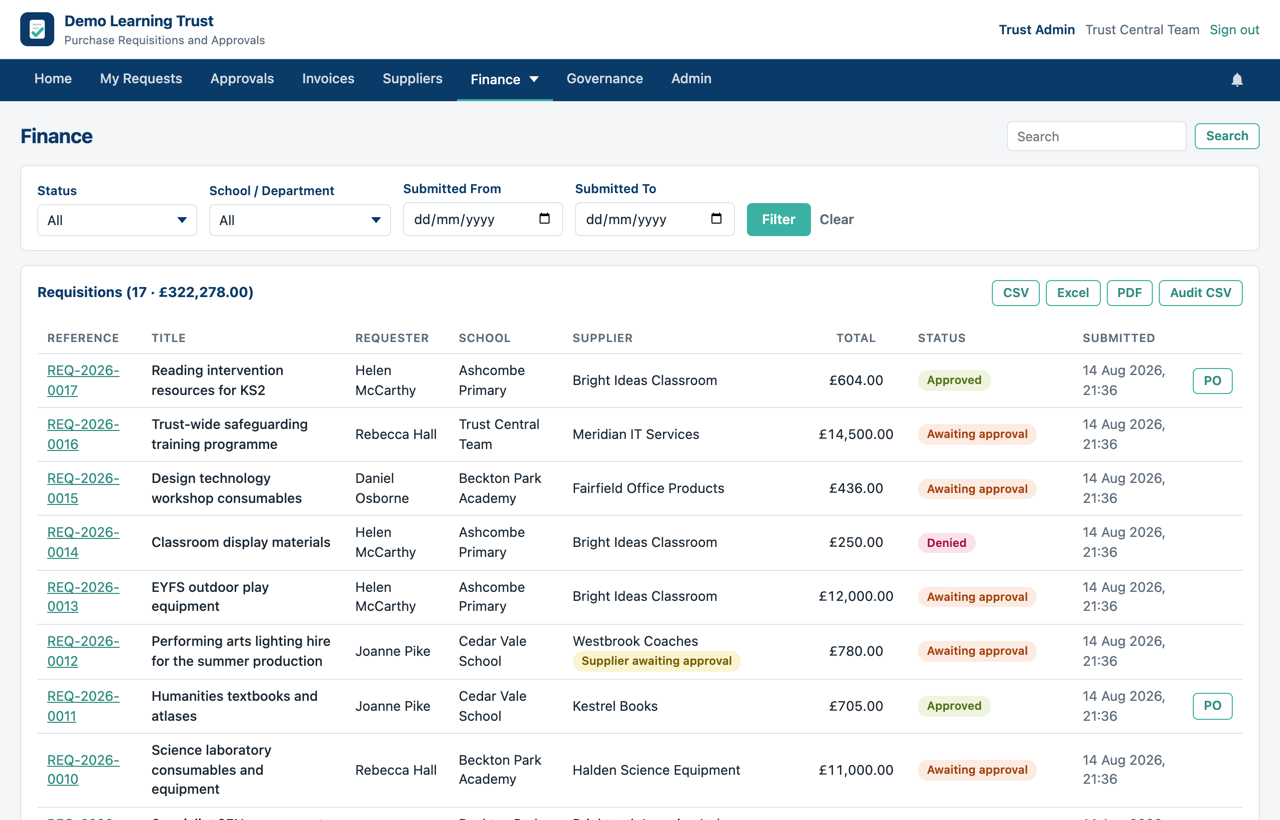The width and height of the screenshot is (1280, 820).
Task: Clear the filters
Action: (x=837, y=219)
